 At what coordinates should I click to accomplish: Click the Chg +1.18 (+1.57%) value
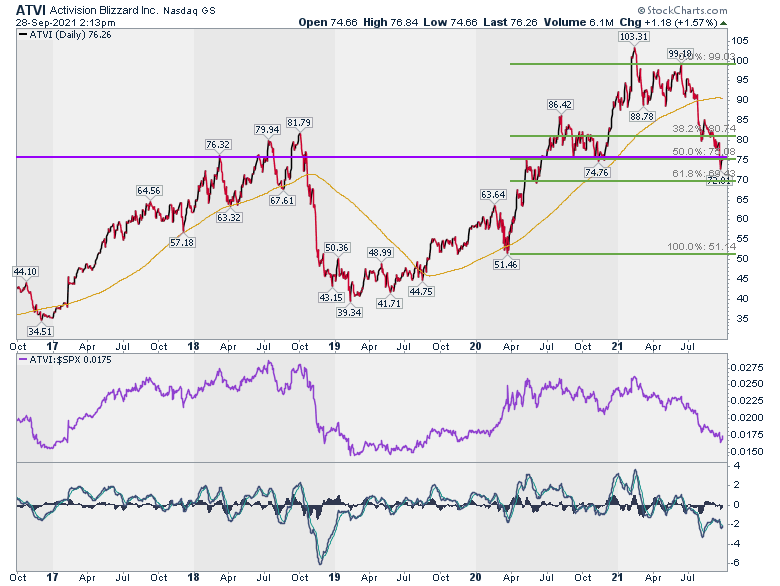668,22
